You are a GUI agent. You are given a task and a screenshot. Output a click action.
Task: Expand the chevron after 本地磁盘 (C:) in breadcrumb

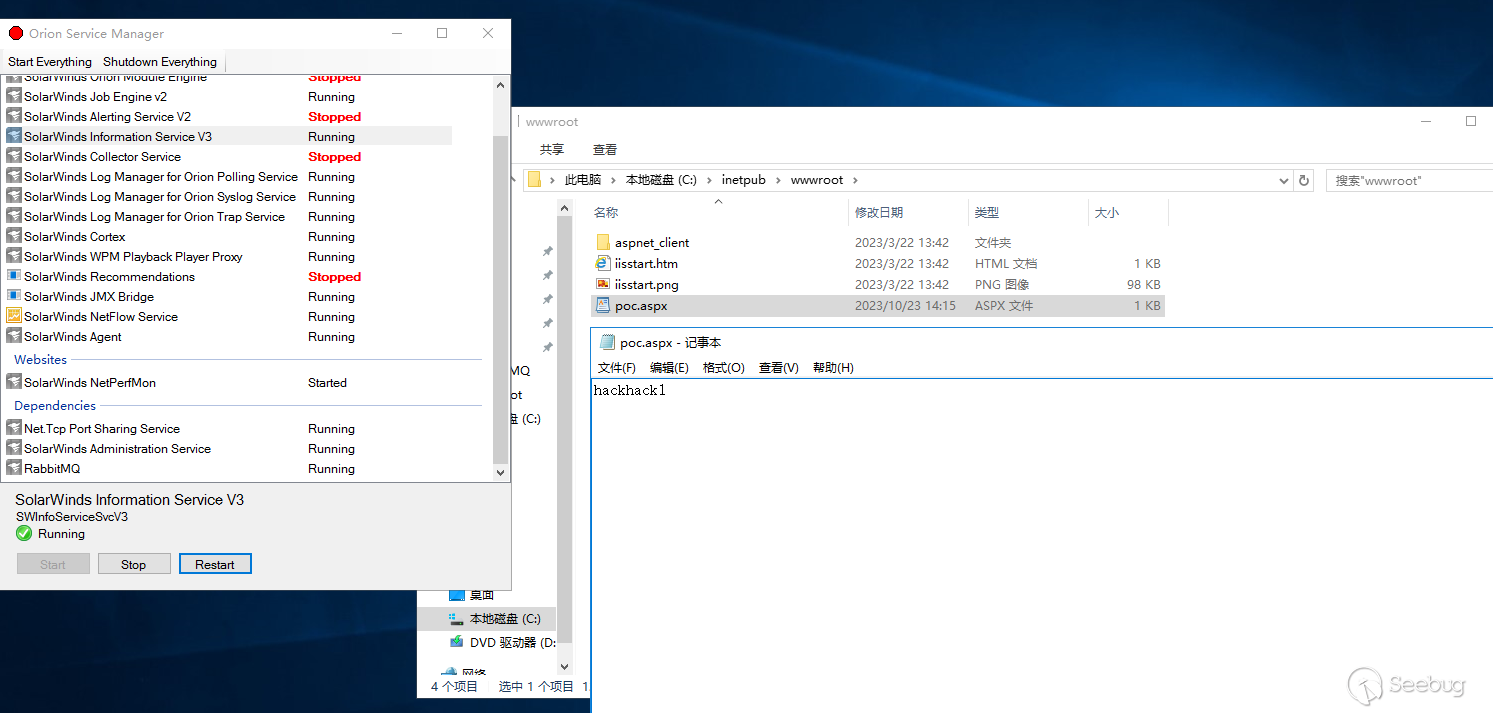709,181
